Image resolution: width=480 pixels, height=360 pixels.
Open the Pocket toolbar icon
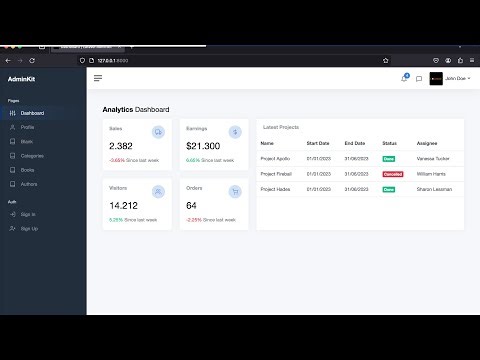click(436, 61)
